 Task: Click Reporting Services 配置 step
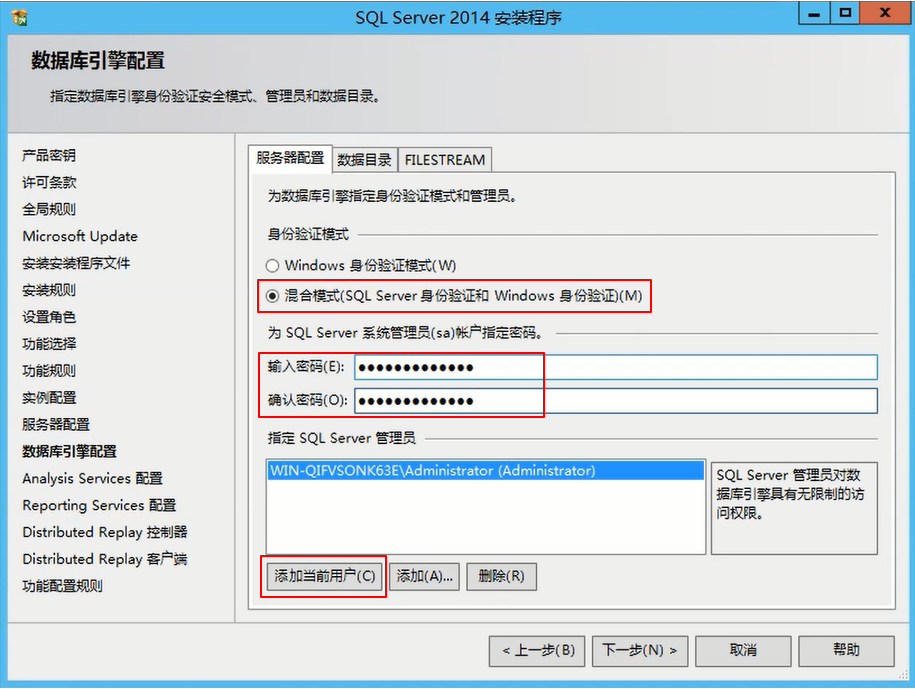pos(99,505)
